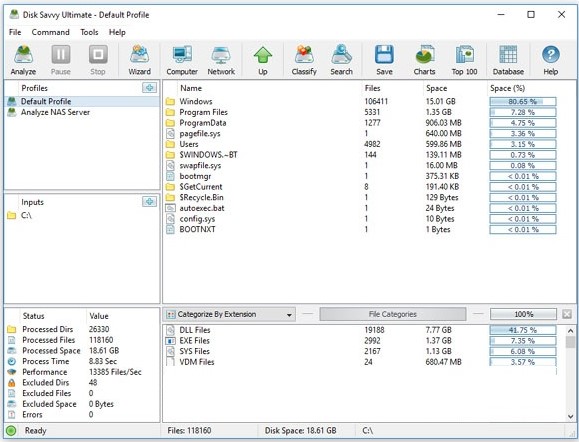
Task: Click the File Categories button
Action: (393, 314)
